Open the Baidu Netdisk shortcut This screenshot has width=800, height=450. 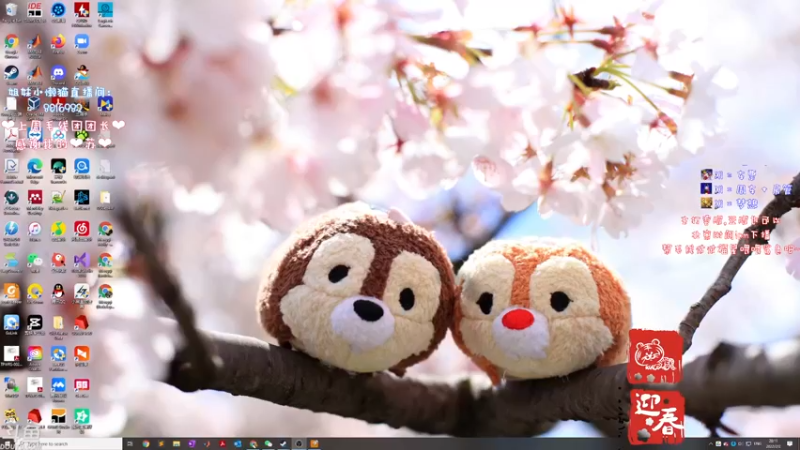58,135
